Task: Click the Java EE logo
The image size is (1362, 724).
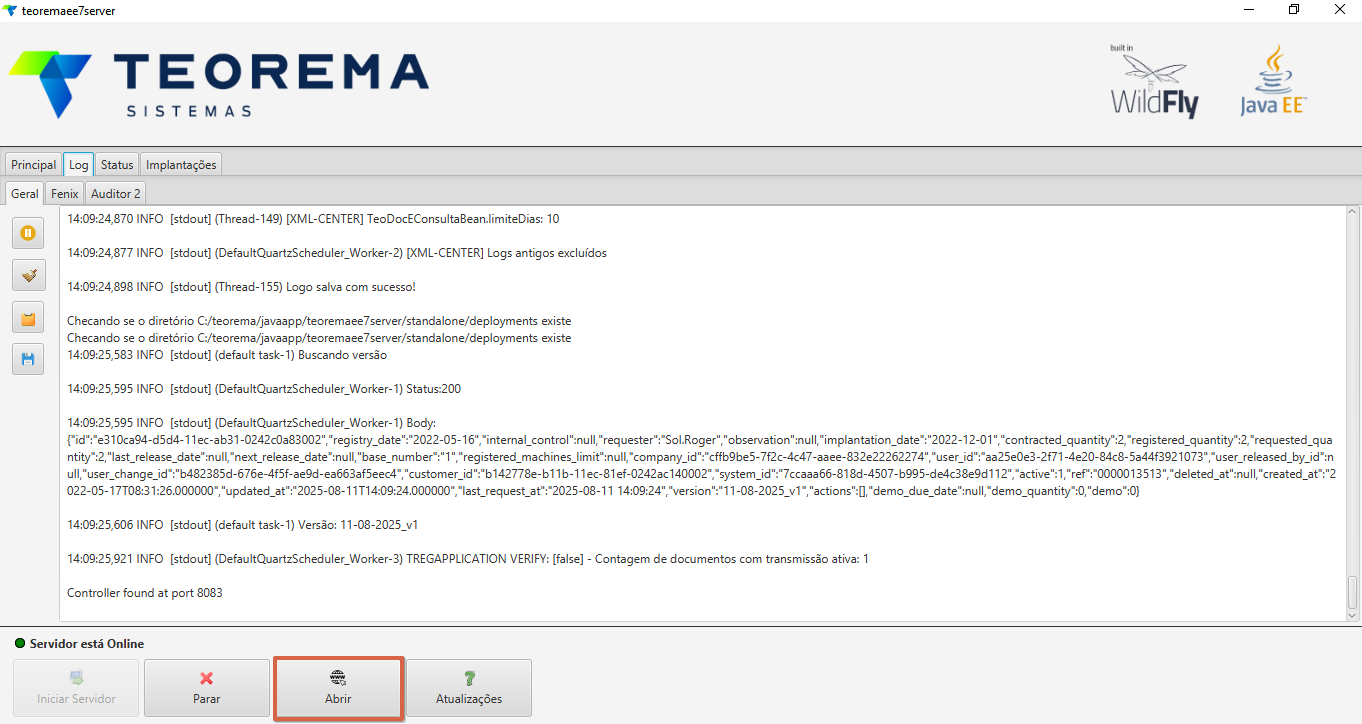Action: pyautogui.click(x=1273, y=80)
